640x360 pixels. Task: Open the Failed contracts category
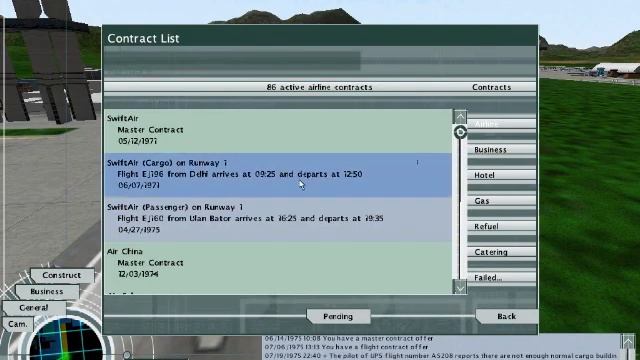502,278
